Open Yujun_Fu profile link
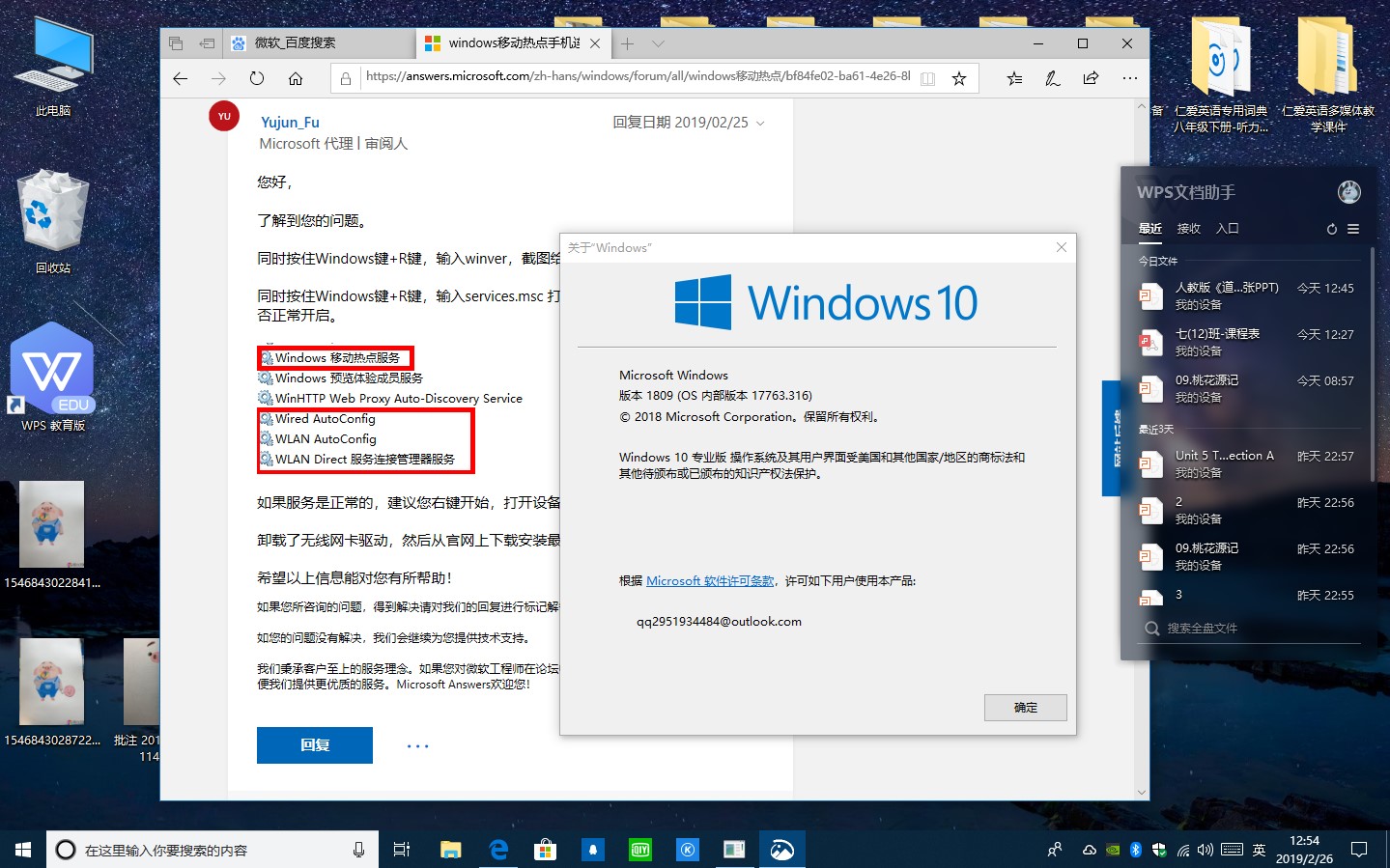The width and height of the screenshot is (1390, 868). [x=290, y=123]
